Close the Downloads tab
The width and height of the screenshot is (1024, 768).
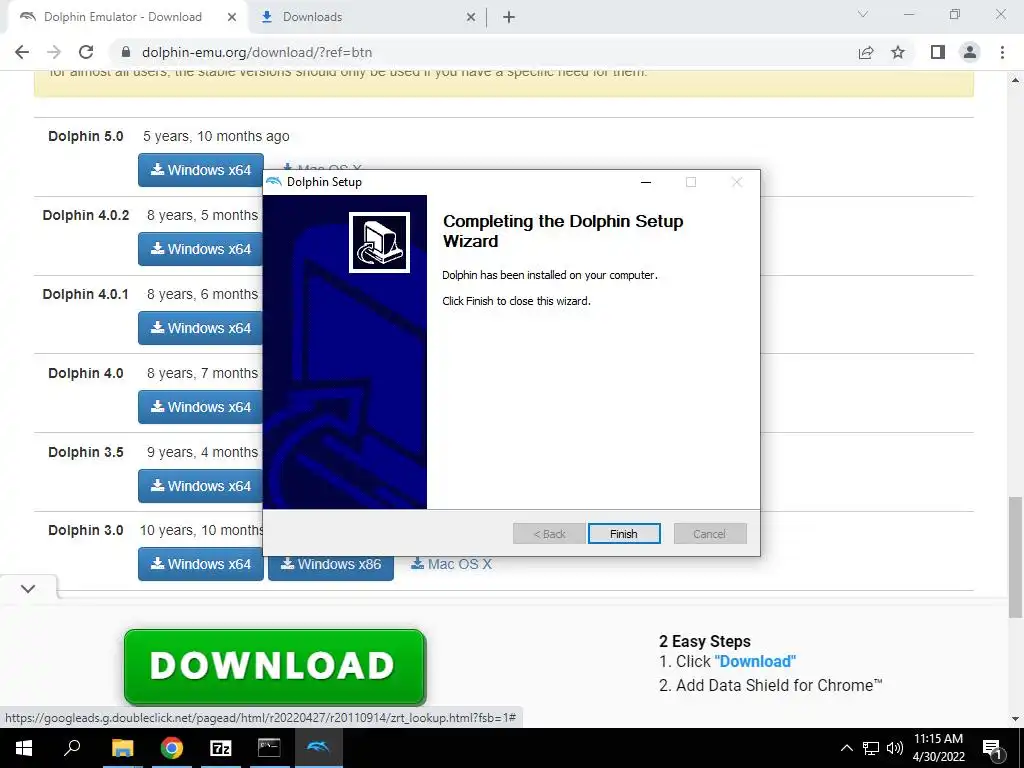point(471,17)
